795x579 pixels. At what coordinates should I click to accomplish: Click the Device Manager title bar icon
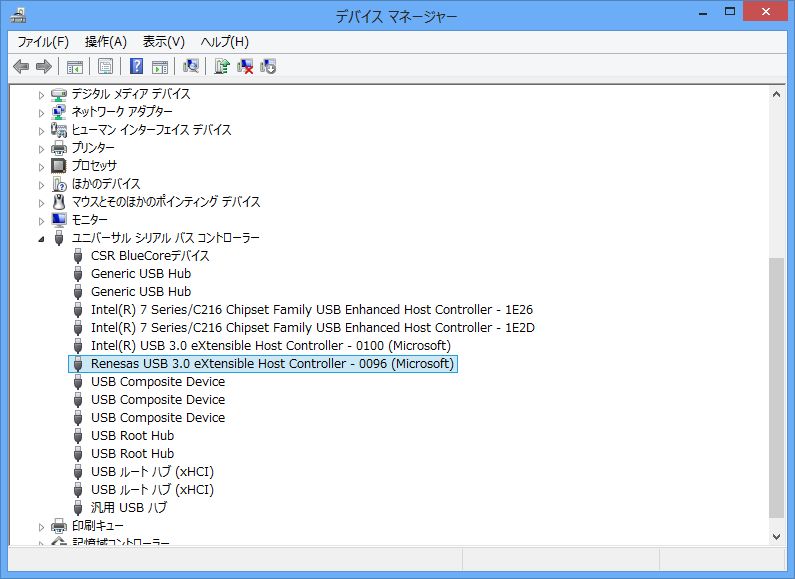coord(18,15)
